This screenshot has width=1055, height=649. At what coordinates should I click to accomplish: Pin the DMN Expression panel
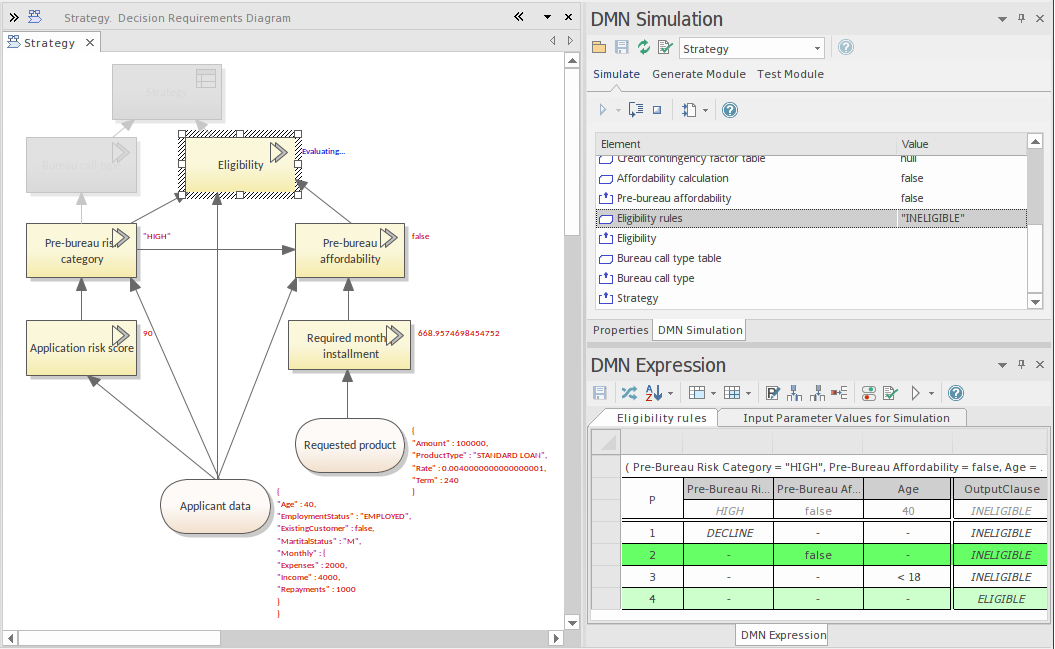point(1021,365)
